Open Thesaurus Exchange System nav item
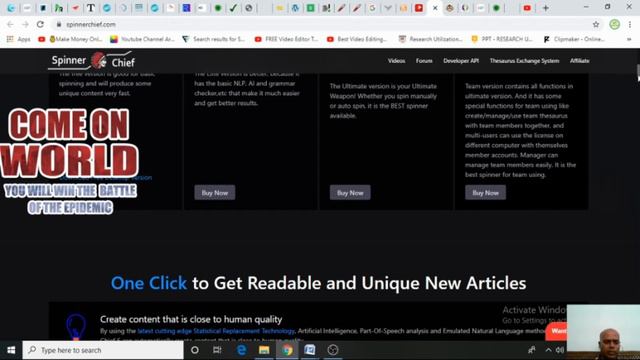 tap(524, 61)
